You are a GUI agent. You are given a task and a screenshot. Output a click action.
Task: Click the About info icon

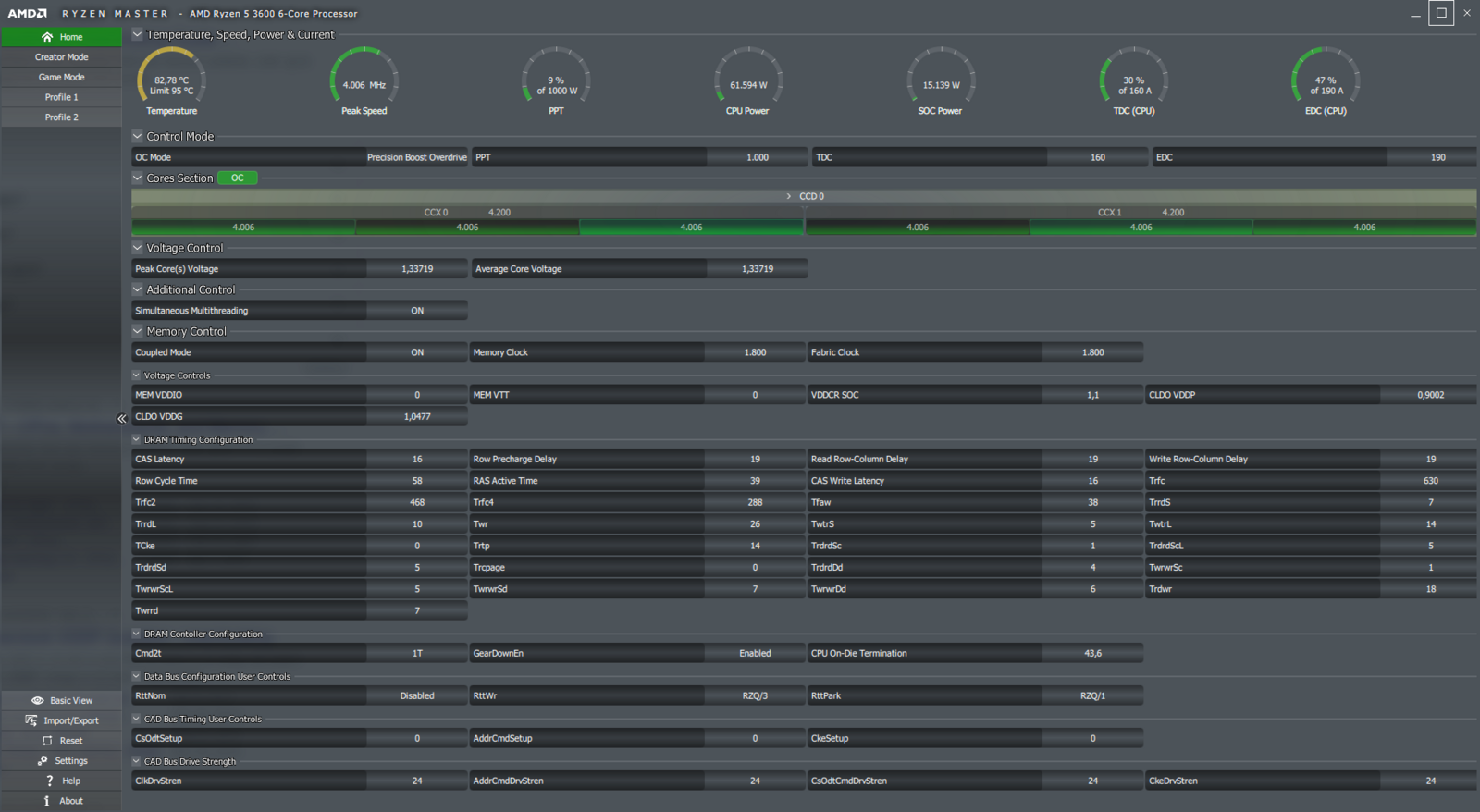tap(46, 801)
